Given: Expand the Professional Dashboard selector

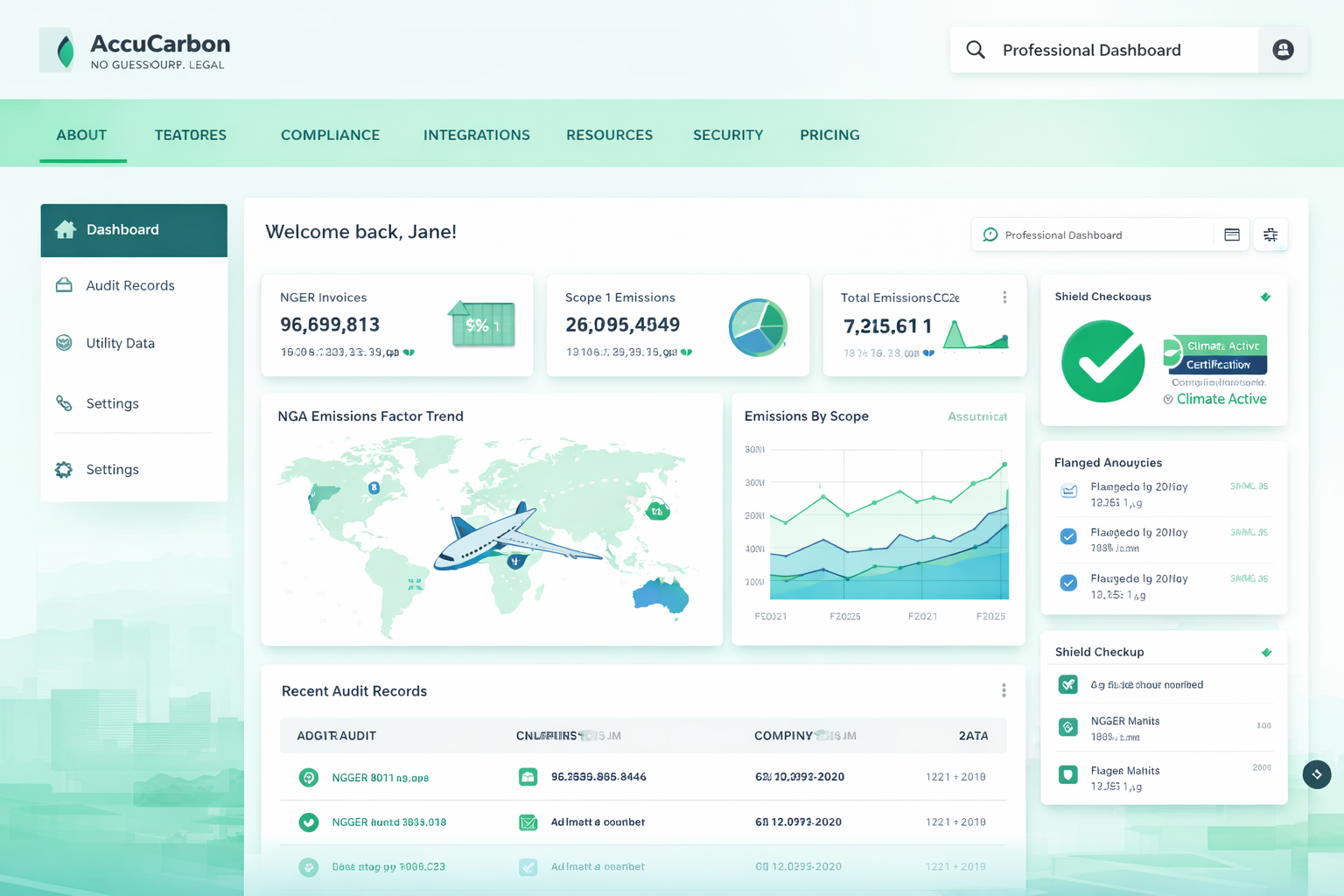Looking at the screenshot, I should pos(1092,234).
